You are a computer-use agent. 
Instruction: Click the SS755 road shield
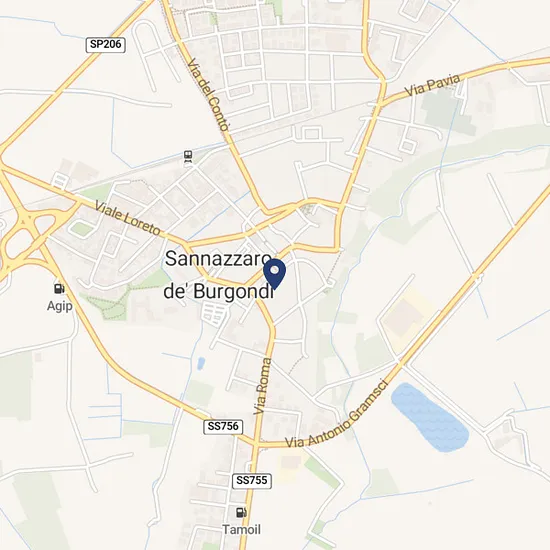pos(252,480)
